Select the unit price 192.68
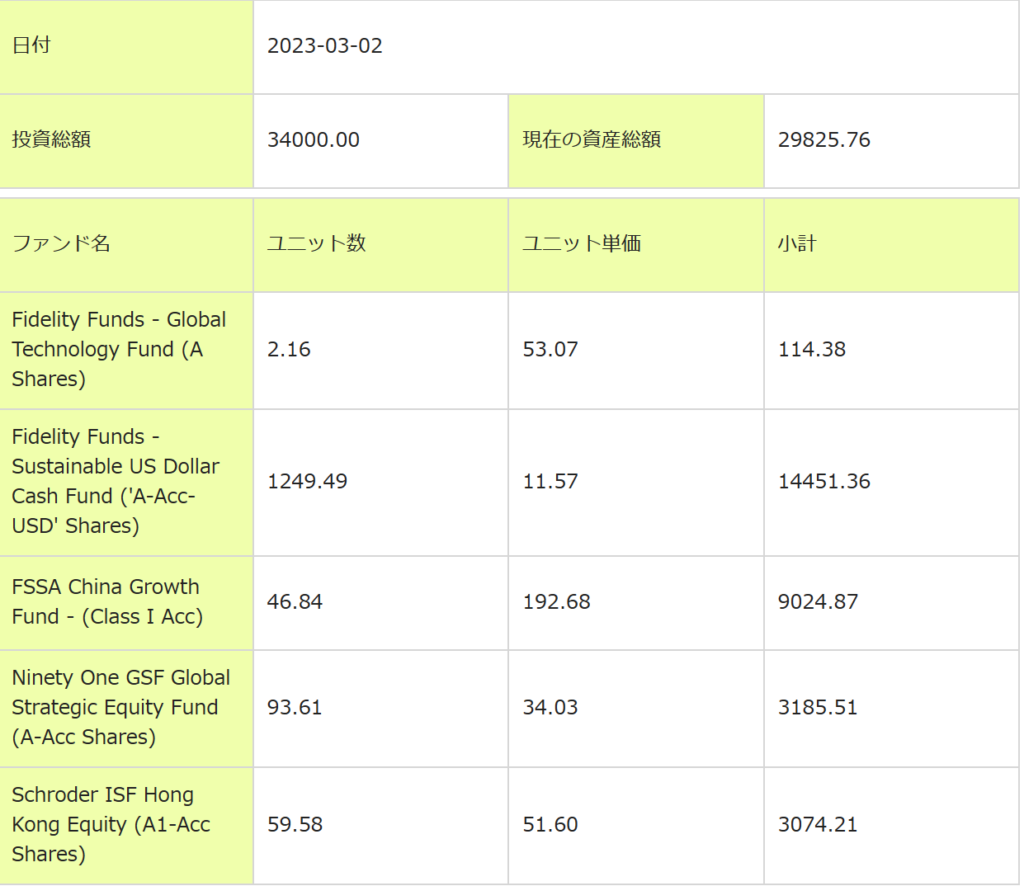This screenshot has height=886, width=1024. tap(556, 602)
